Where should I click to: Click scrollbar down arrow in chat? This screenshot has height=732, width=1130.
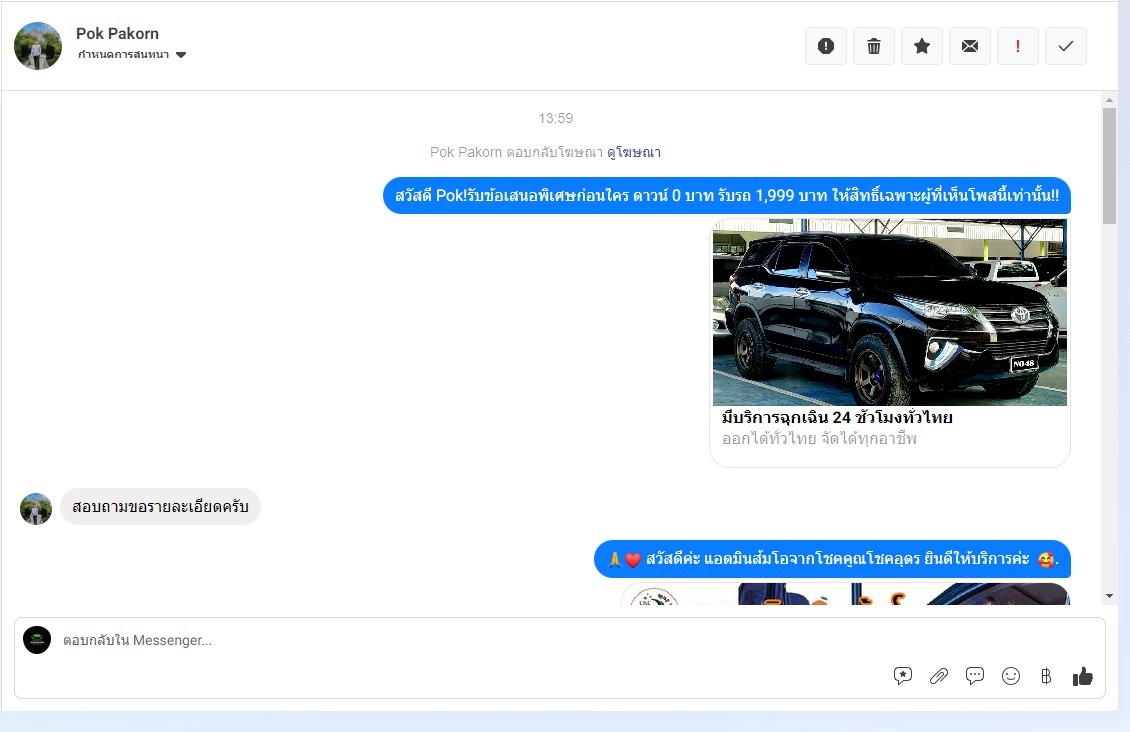(x=1109, y=596)
